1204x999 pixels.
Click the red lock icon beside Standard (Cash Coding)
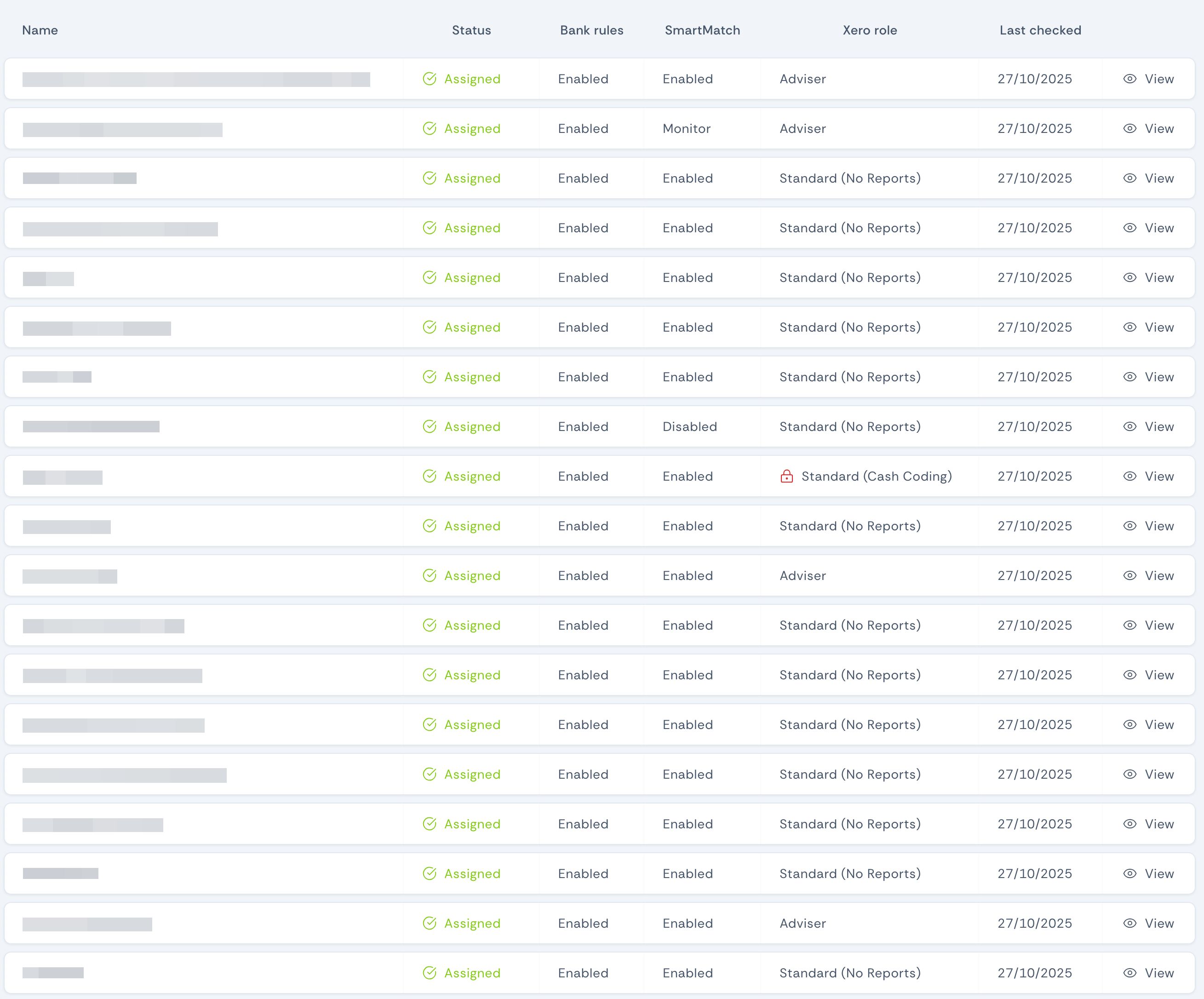[787, 476]
